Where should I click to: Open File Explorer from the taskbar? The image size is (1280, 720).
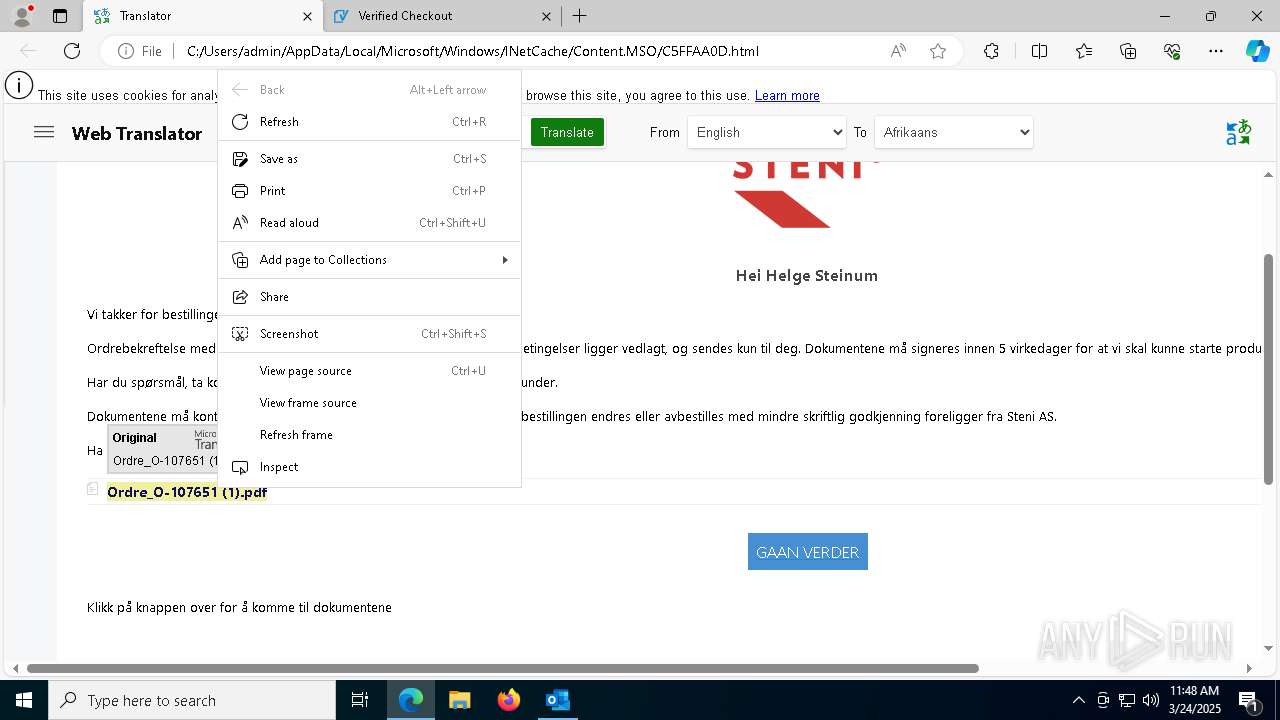point(459,700)
